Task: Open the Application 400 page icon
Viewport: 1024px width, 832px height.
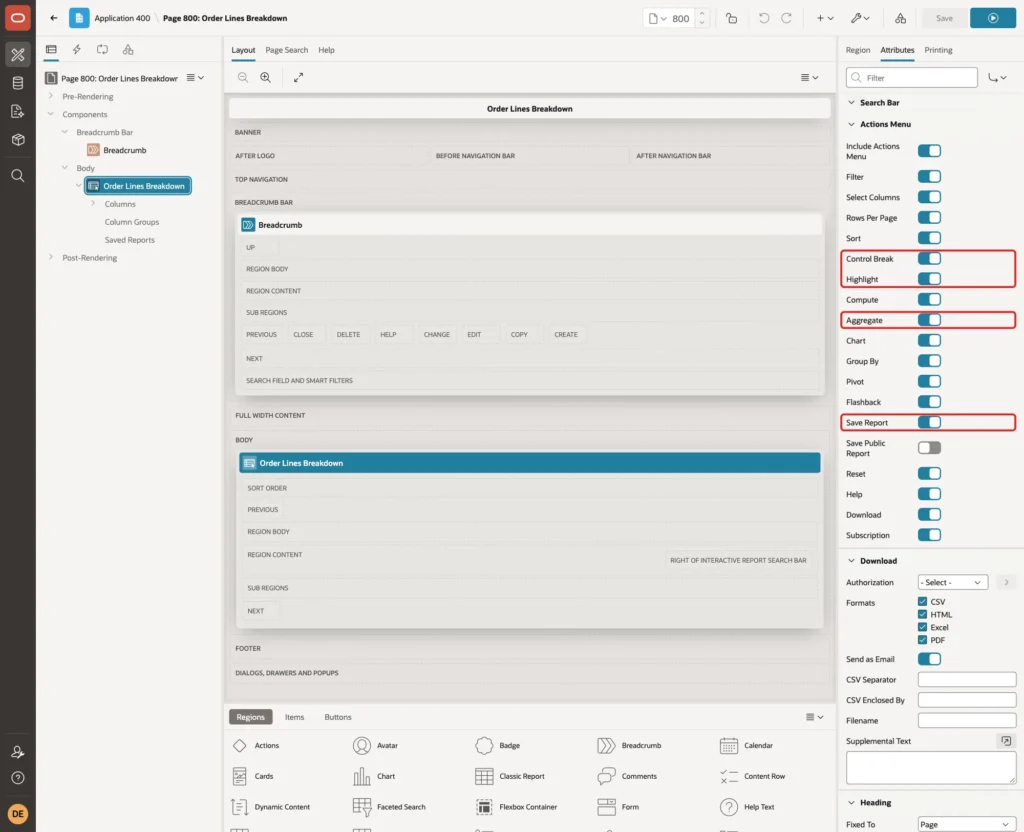Action: [79, 18]
